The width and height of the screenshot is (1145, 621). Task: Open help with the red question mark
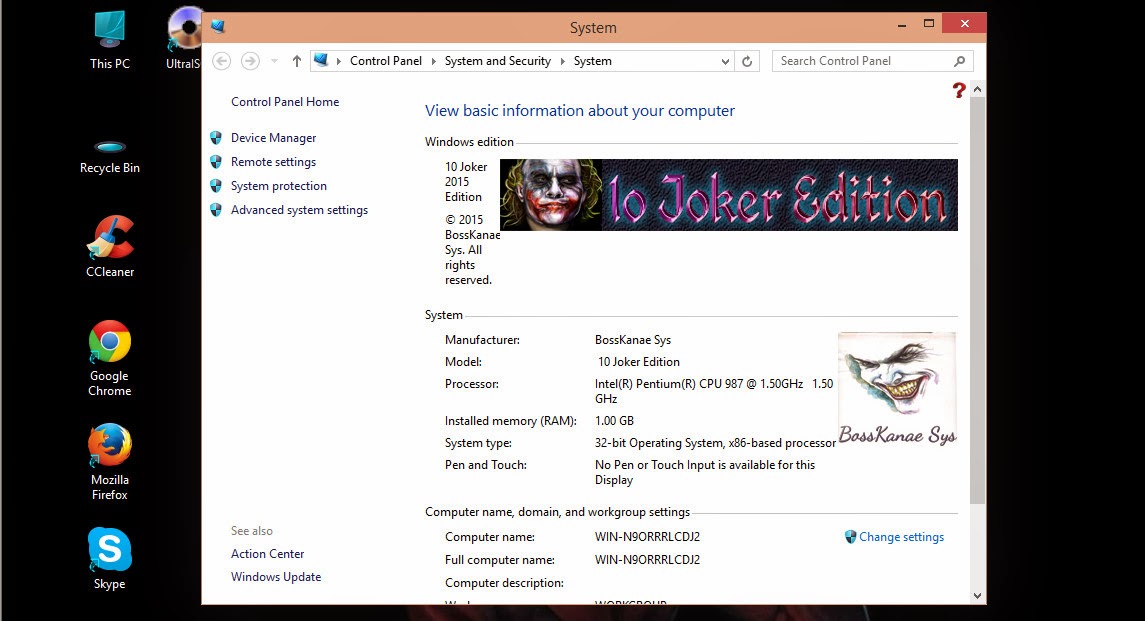click(x=959, y=90)
